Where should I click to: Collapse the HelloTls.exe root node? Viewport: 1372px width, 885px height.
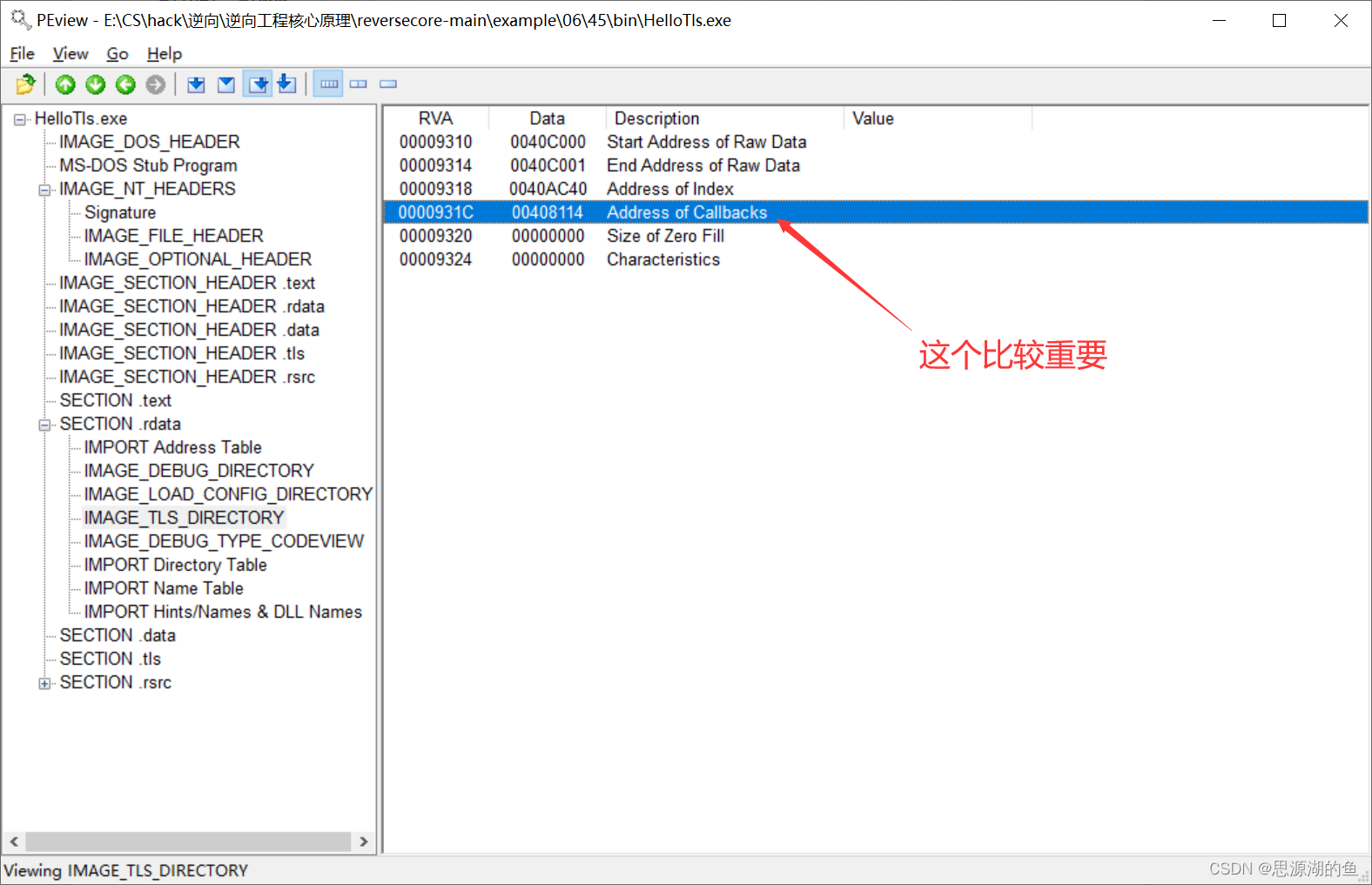tap(19, 119)
